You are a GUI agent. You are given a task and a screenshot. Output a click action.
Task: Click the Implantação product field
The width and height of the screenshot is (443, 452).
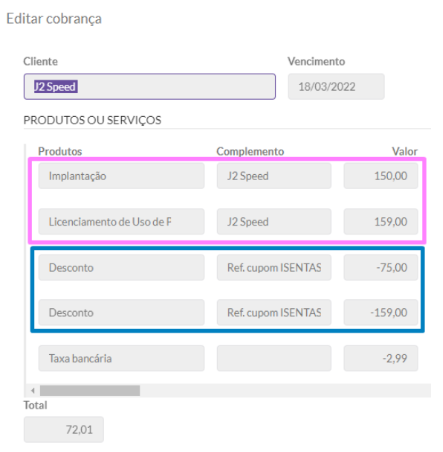pyautogui.click(x=121, y=176)
